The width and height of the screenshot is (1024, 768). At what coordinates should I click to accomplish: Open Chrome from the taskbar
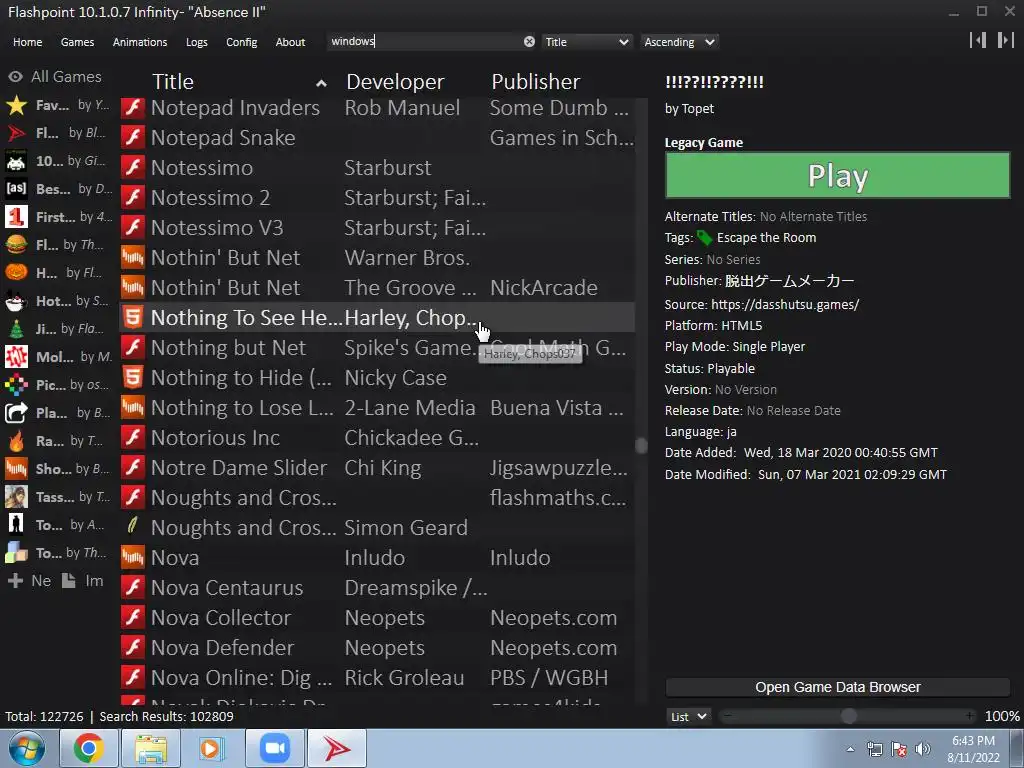(88, 748)
